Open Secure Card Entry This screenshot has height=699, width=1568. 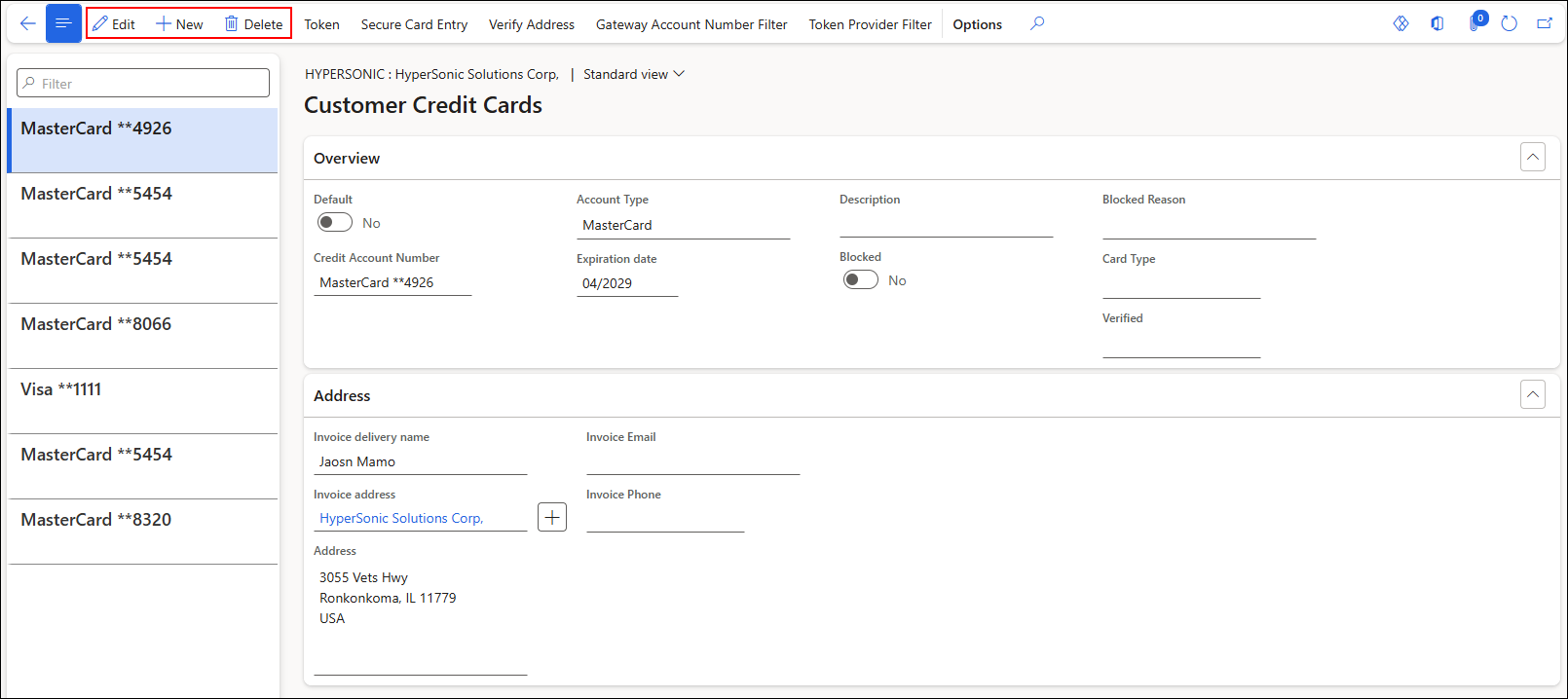click(x=414, y=24)
